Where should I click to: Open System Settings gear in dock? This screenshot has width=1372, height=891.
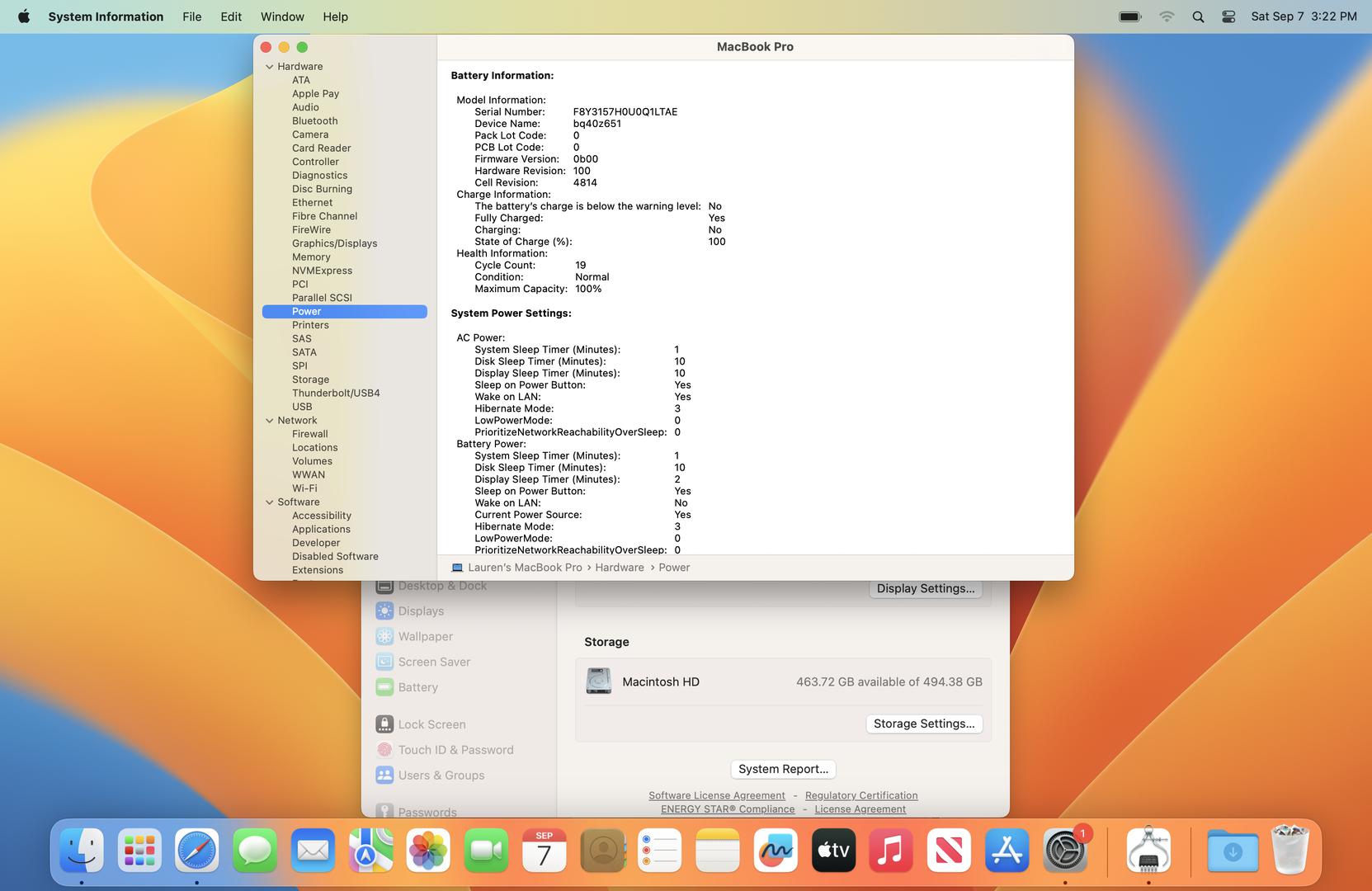coord(1064,851)
